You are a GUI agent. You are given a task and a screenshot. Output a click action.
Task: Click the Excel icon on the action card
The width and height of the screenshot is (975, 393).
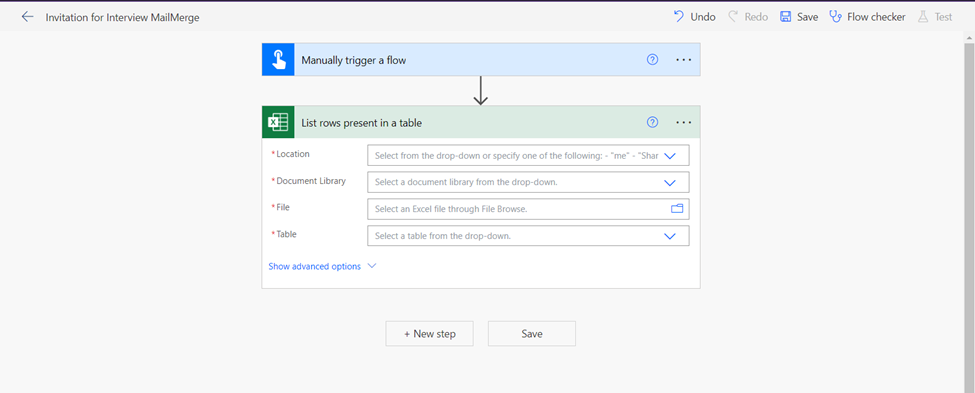(278, 123)
